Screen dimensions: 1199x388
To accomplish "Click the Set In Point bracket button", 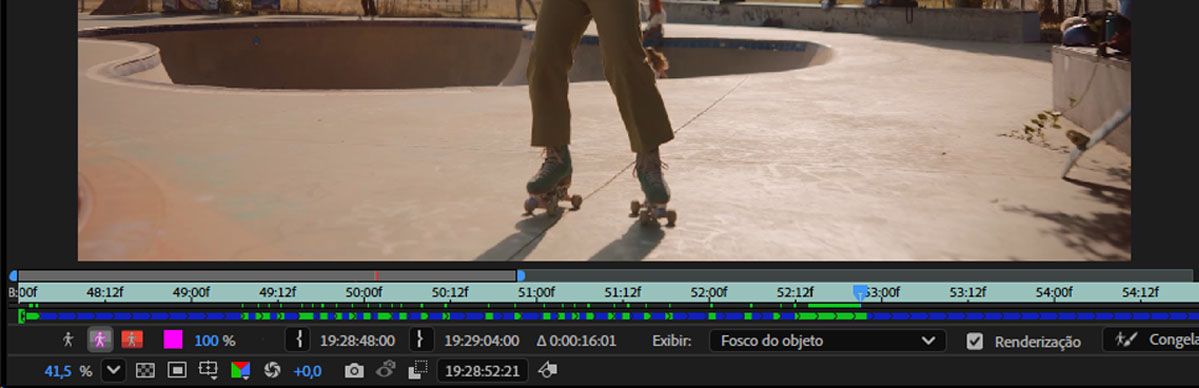I will (297, 340).
